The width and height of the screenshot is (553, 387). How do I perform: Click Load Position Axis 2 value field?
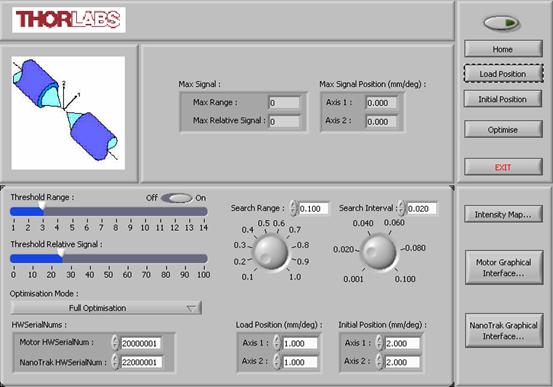[300, 362]
